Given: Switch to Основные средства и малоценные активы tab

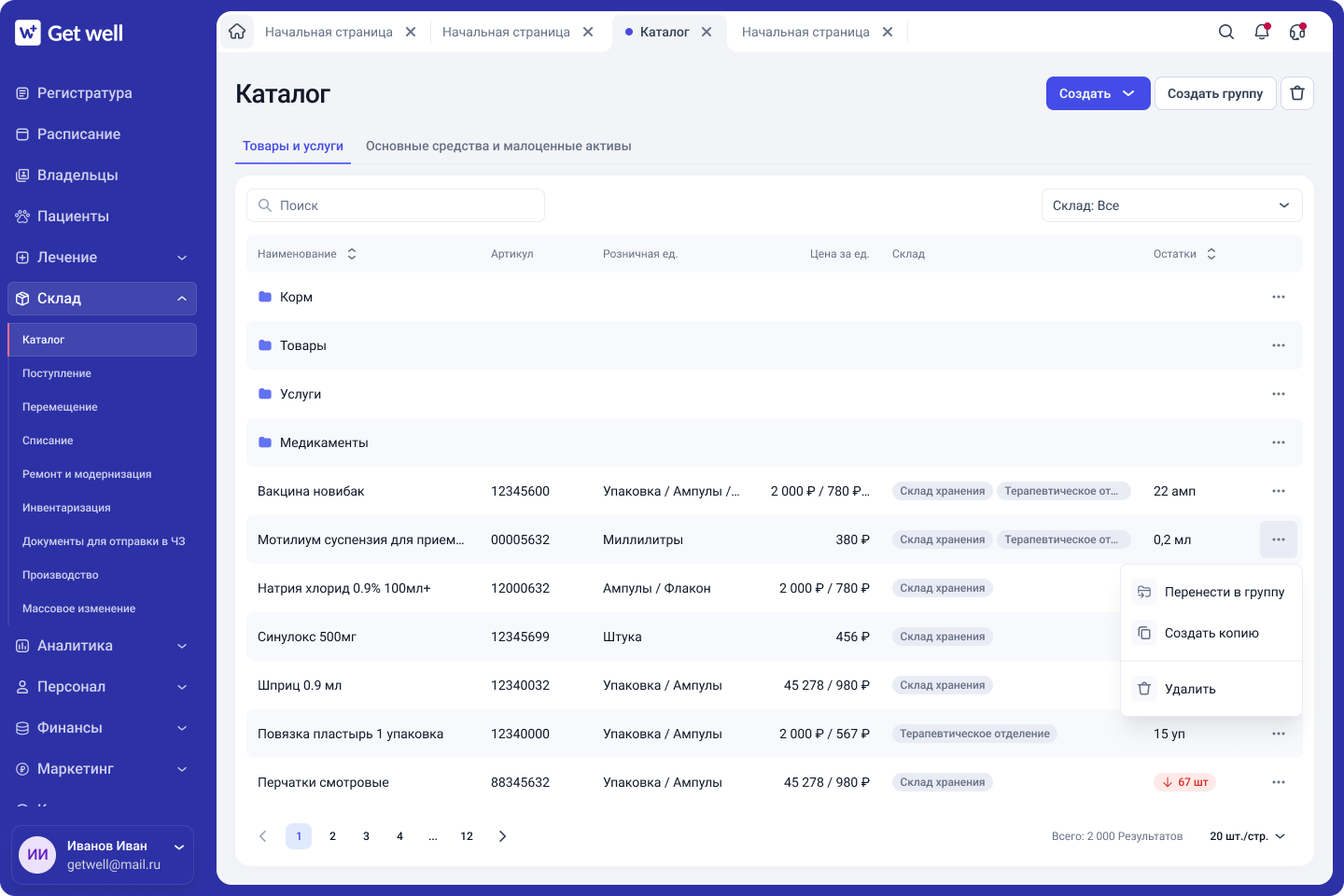Looking at the screenshot, I should pos(498,146).
